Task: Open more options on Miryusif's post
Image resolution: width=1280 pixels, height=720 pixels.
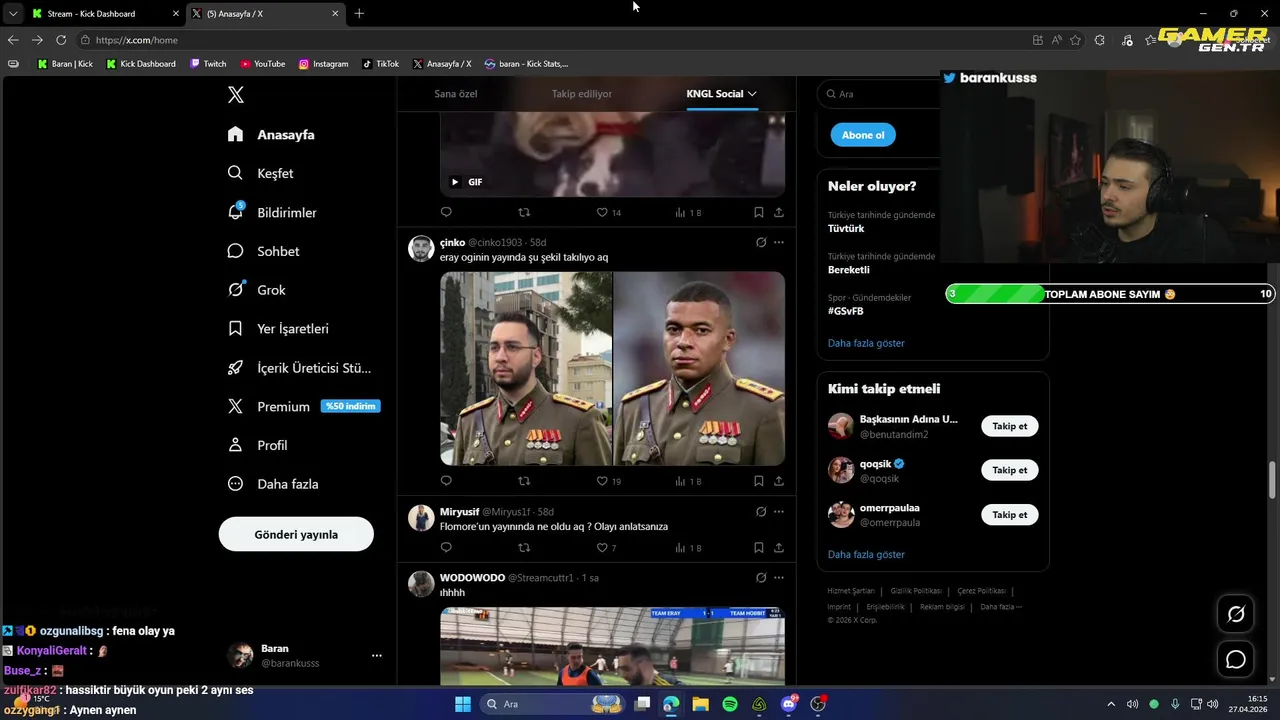Action: 779,511
